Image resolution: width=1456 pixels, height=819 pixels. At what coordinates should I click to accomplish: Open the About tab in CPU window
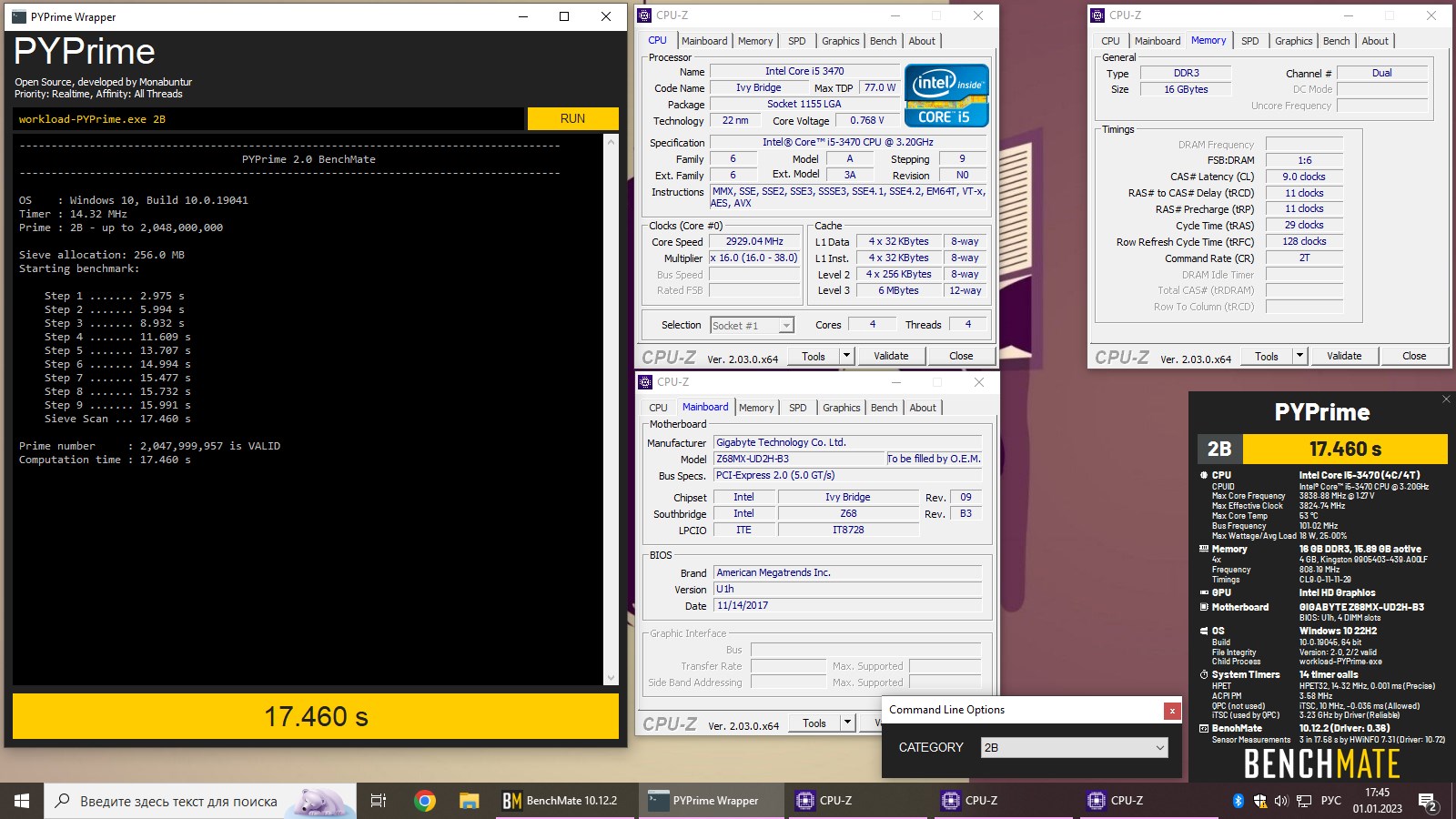(x=922, y=41)
